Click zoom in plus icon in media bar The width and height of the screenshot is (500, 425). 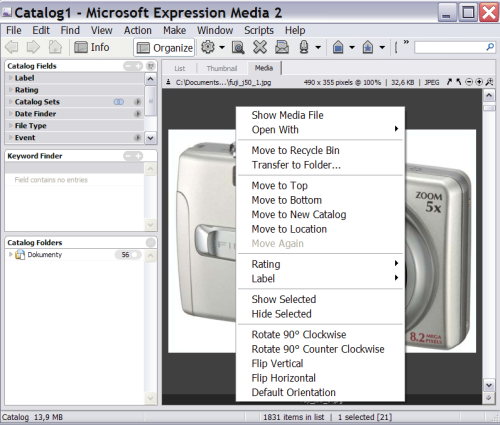click(x=479, y=82)
